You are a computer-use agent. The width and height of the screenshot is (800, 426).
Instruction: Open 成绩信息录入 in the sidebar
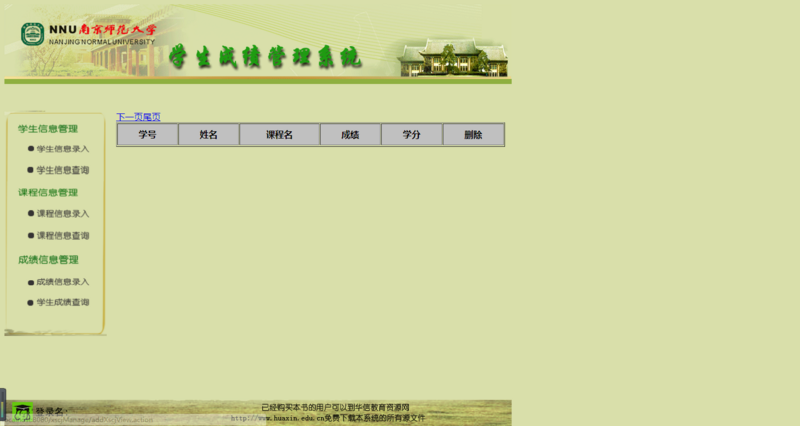[x=63, y=282]
